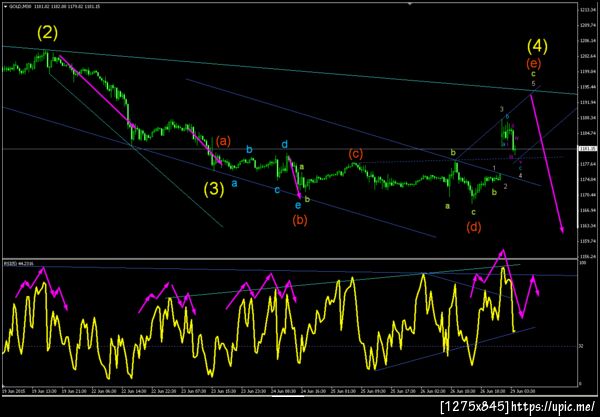
Task: Click the 1195.44 price scale label
Action: pyautogui.click(x=587, y=87)
